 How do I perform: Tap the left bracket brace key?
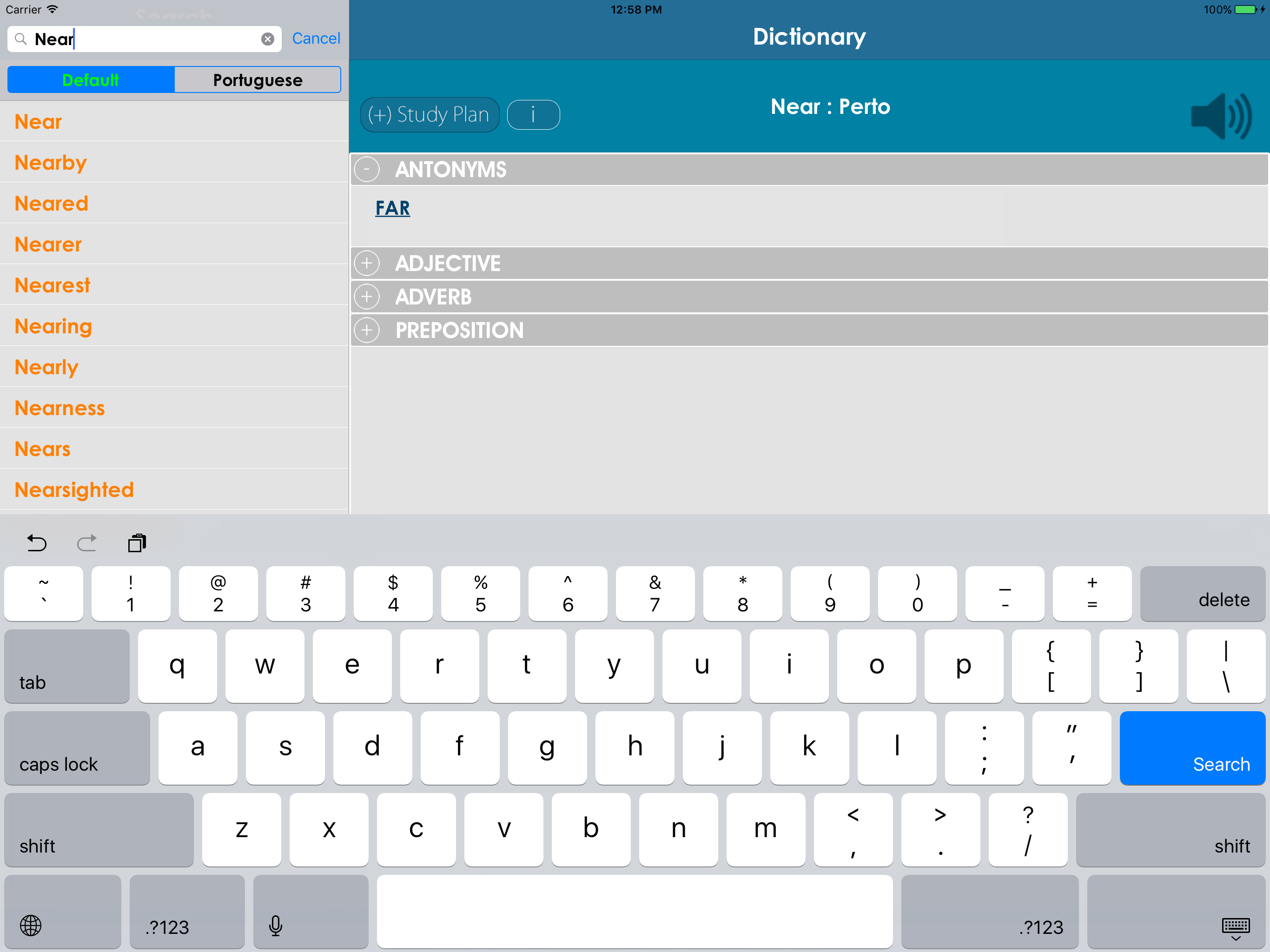tap(1051, 666)
